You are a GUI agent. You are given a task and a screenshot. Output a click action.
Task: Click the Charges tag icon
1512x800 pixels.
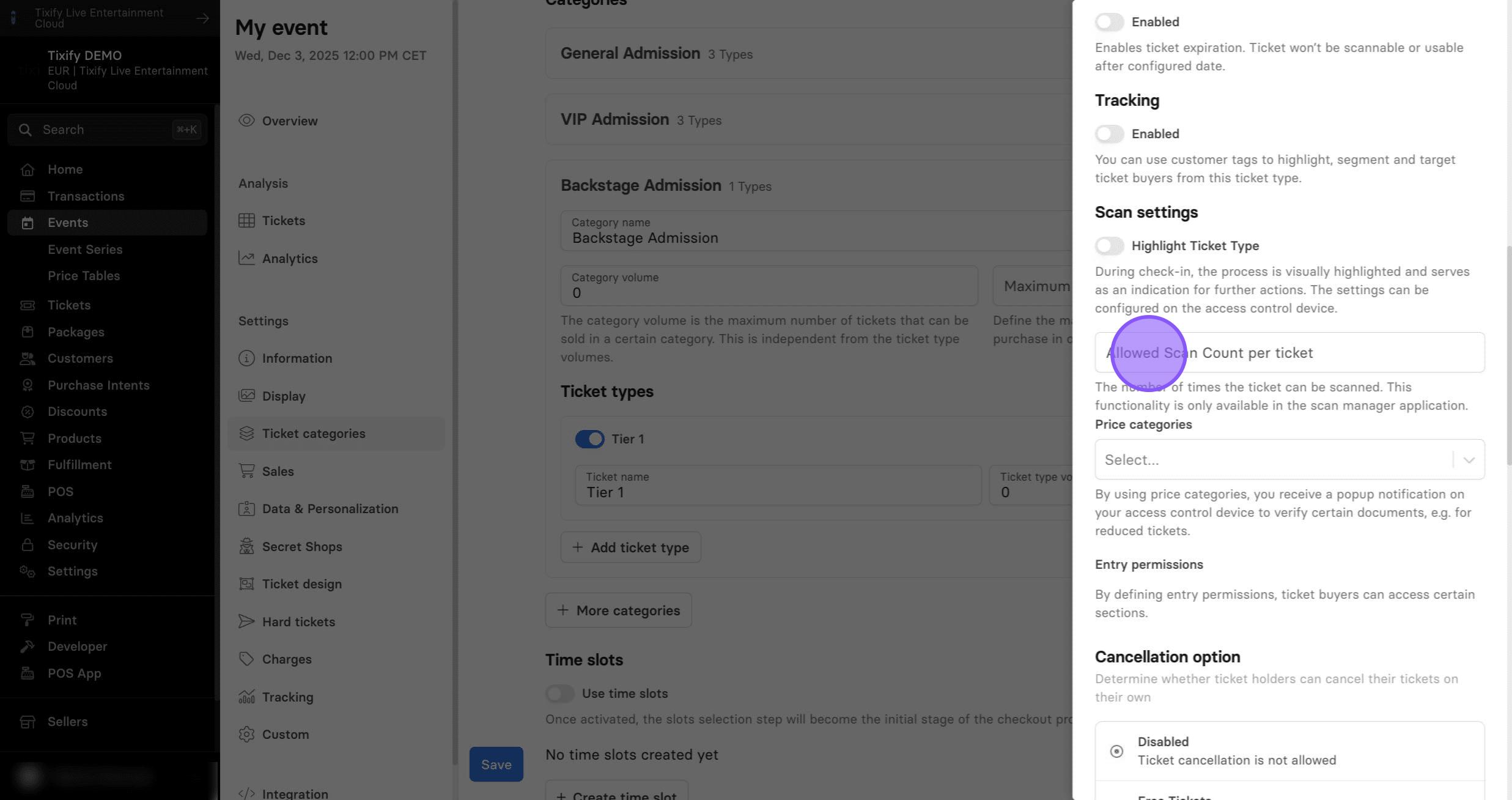coord(246,659)
